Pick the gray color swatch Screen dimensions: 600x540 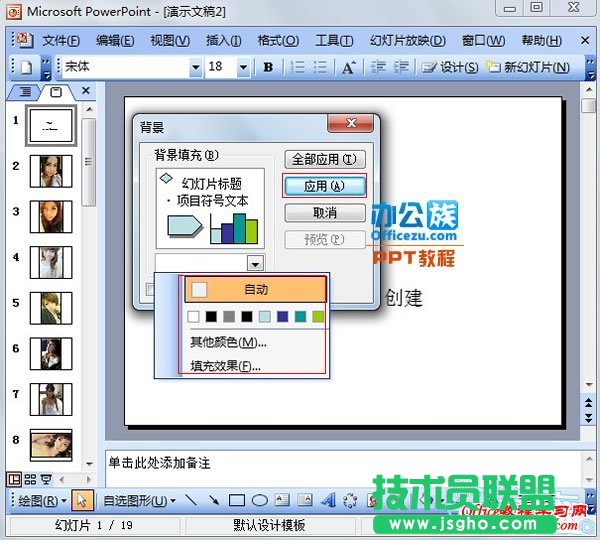coord(229,316)
